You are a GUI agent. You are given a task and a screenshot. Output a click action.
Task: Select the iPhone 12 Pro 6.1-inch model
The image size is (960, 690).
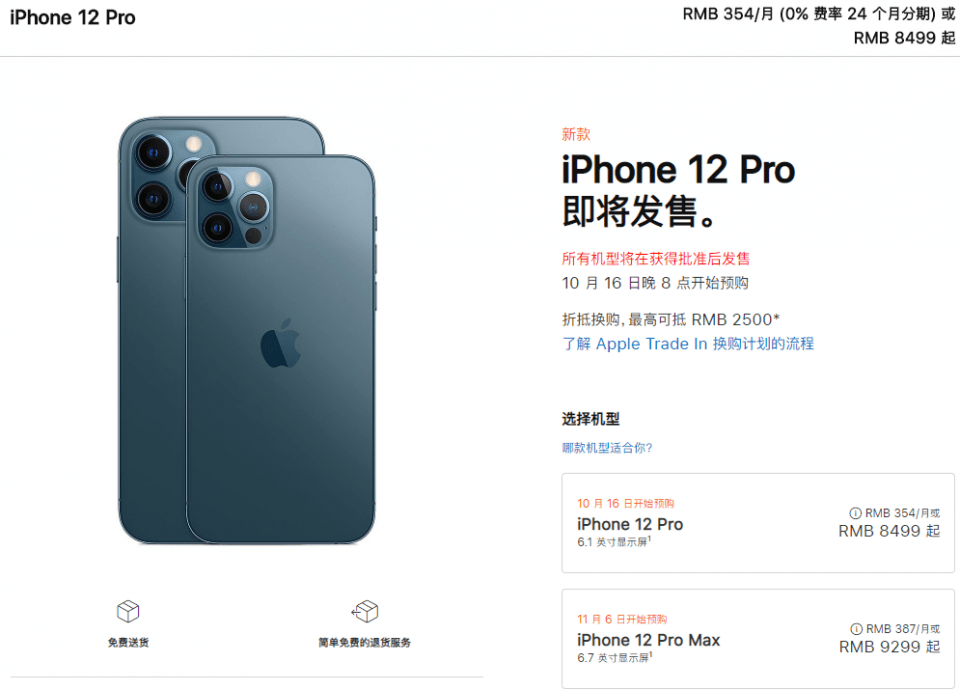758,523
